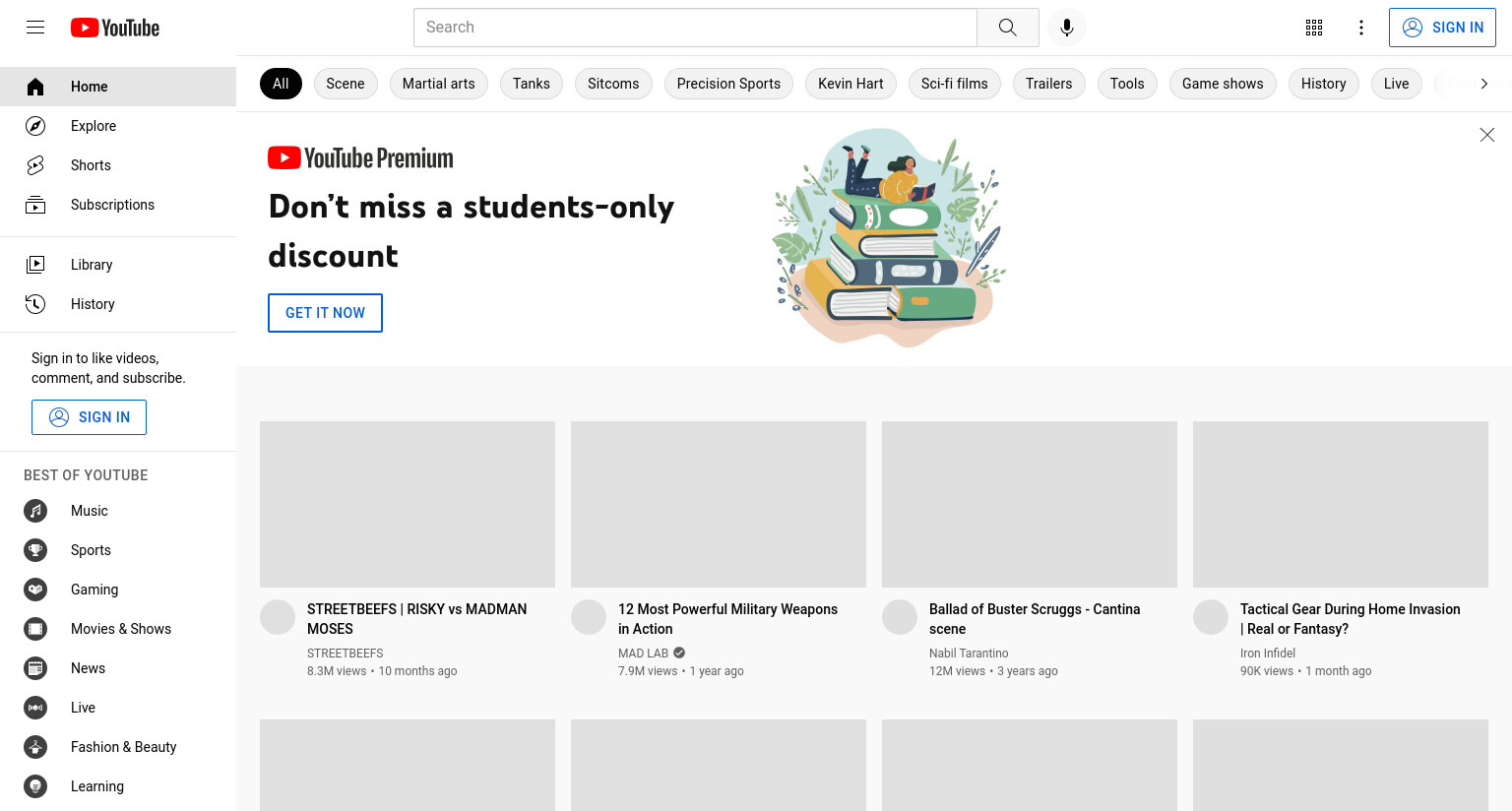Click the Gaming icon

coord(35,590)
